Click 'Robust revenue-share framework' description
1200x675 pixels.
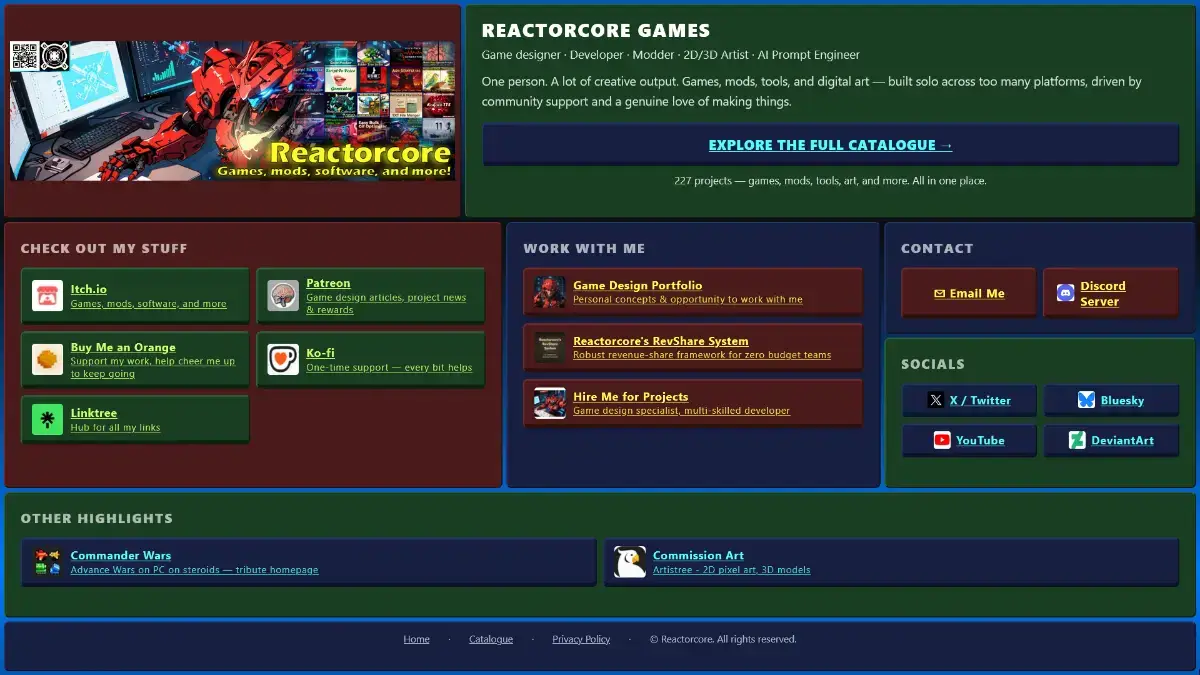point(702,355)
